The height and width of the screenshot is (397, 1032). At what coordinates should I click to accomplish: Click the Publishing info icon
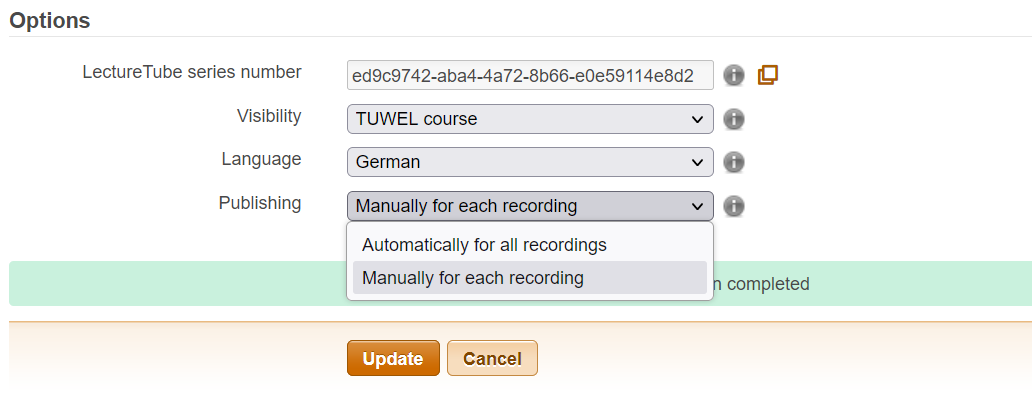coord(734,206)
